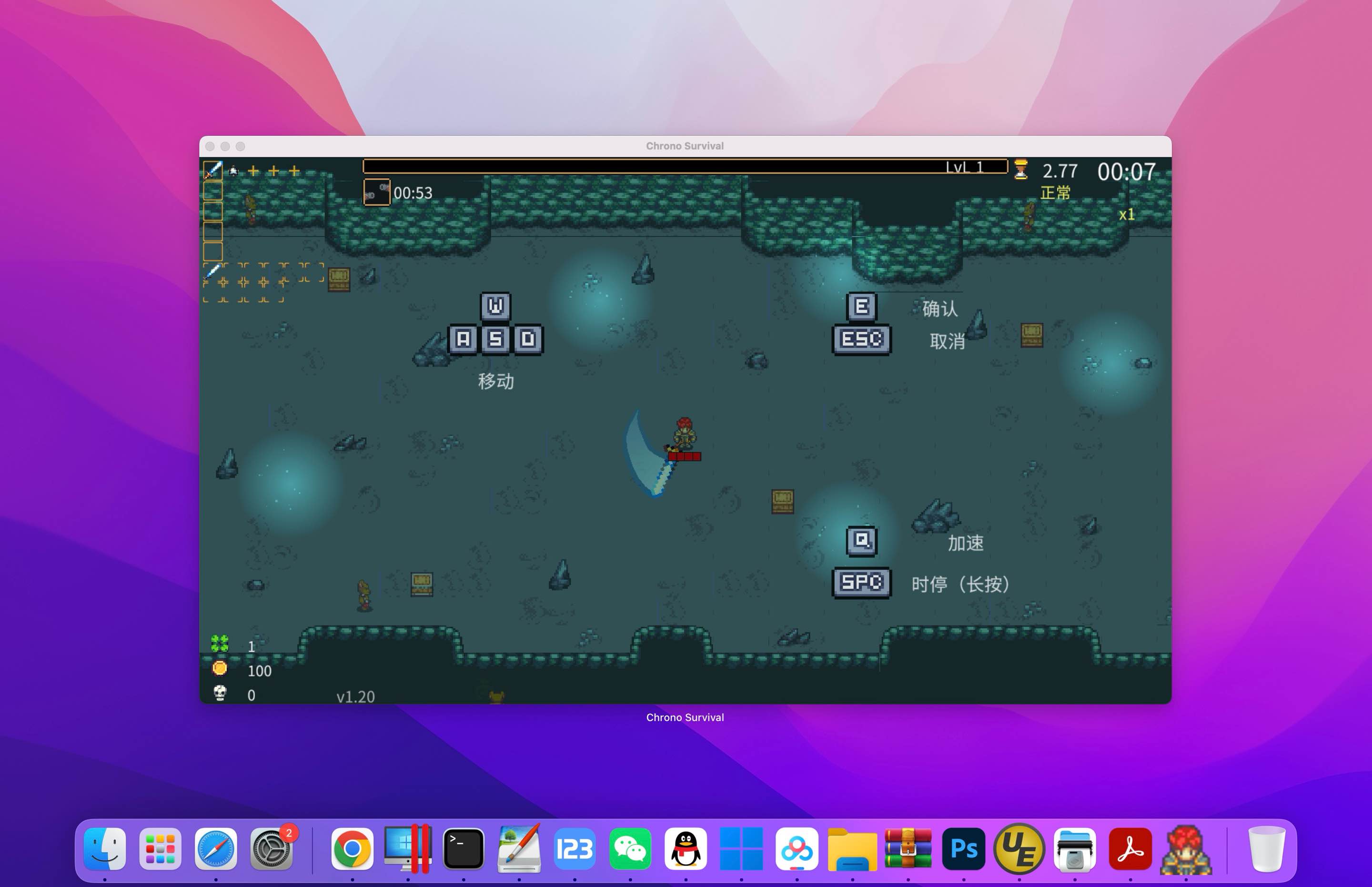Open the paintbrush sketch app in the Dock

pyautogui.click(x=519, y=849)
